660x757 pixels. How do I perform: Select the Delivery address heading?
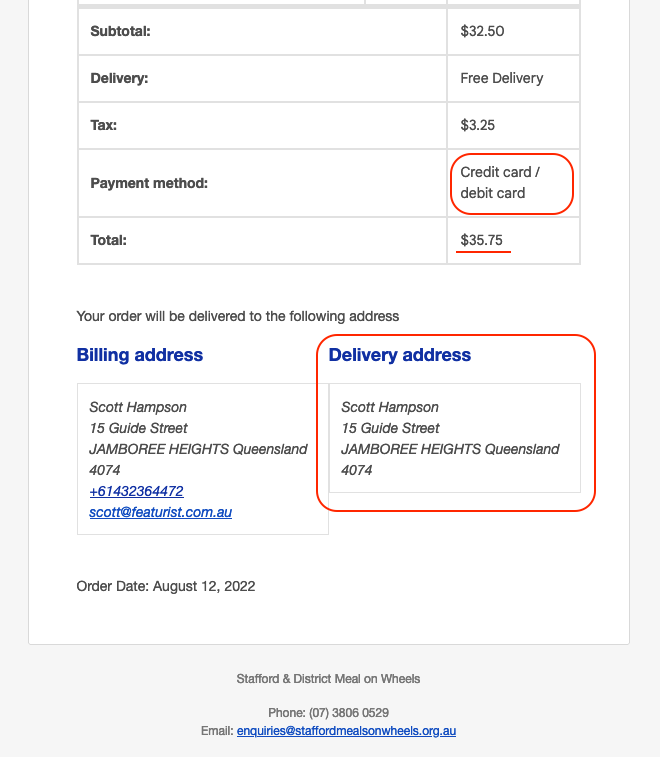click(x=400, y=355)
